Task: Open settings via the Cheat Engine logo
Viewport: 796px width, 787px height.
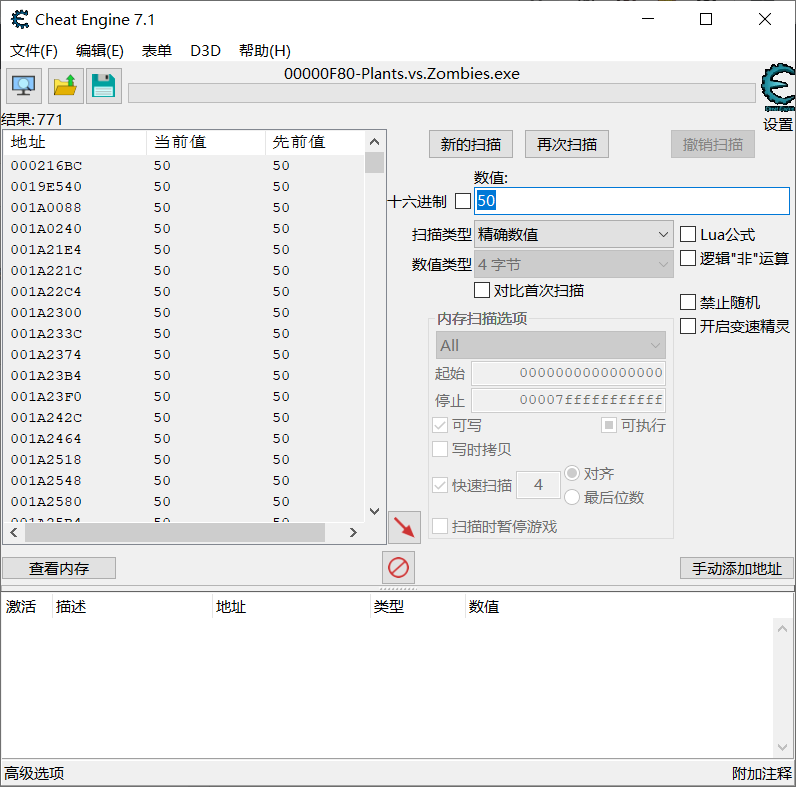Action: 777,87
